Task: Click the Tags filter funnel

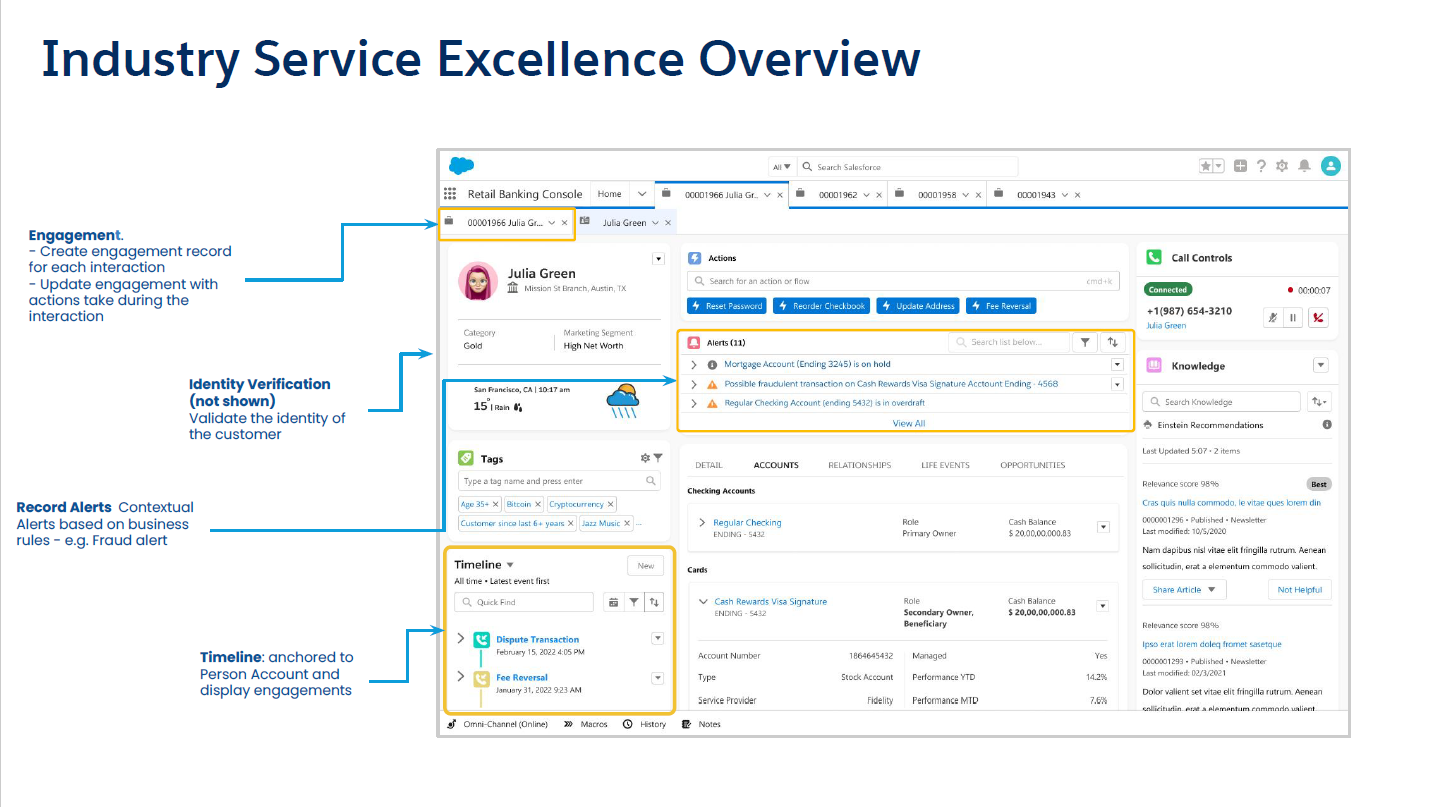Action: pyautogui.click(x=658, y=458)
